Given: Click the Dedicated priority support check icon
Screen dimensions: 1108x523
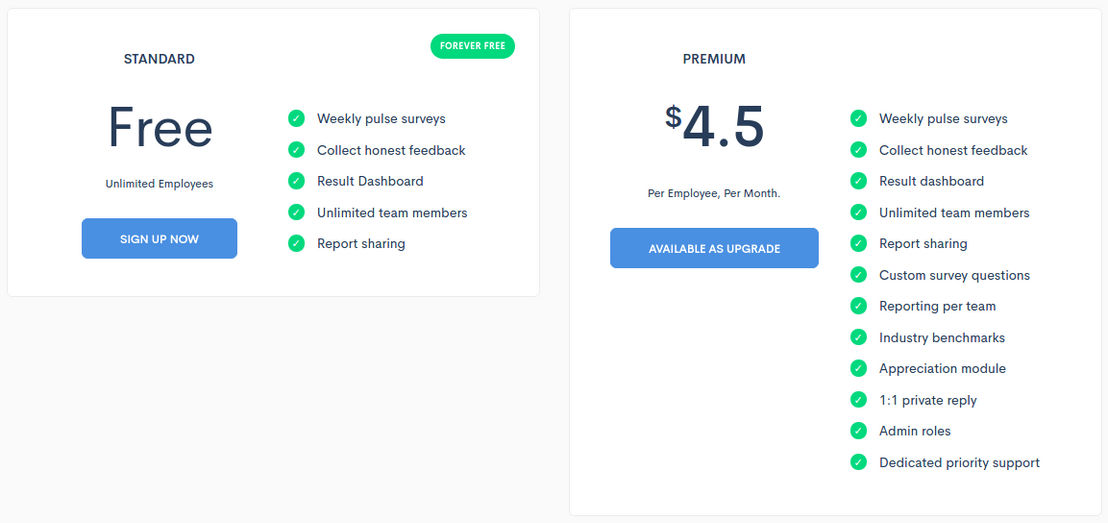Looking at the screenshot, I should 859,462.
